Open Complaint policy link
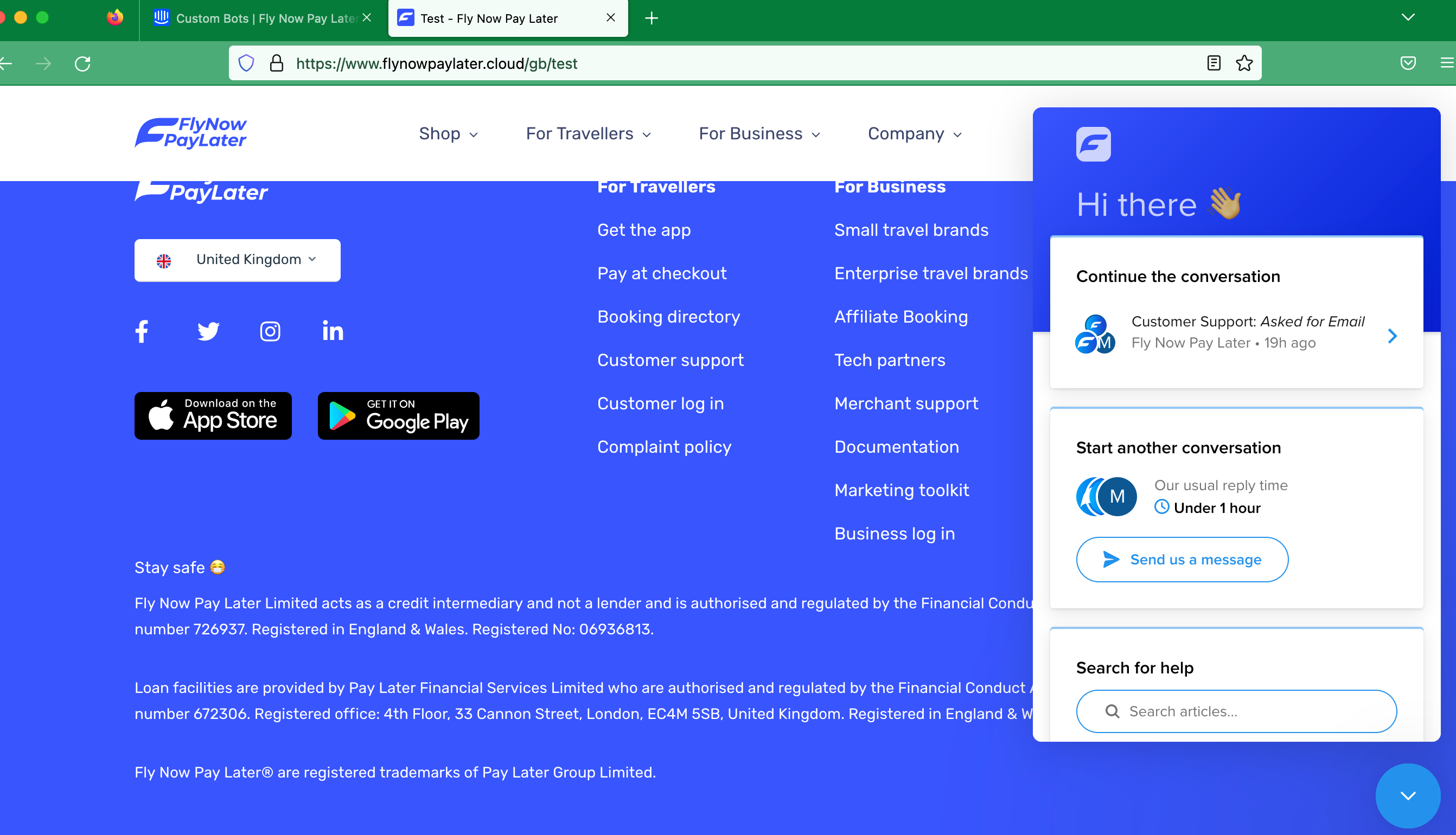 click(664, 447)
